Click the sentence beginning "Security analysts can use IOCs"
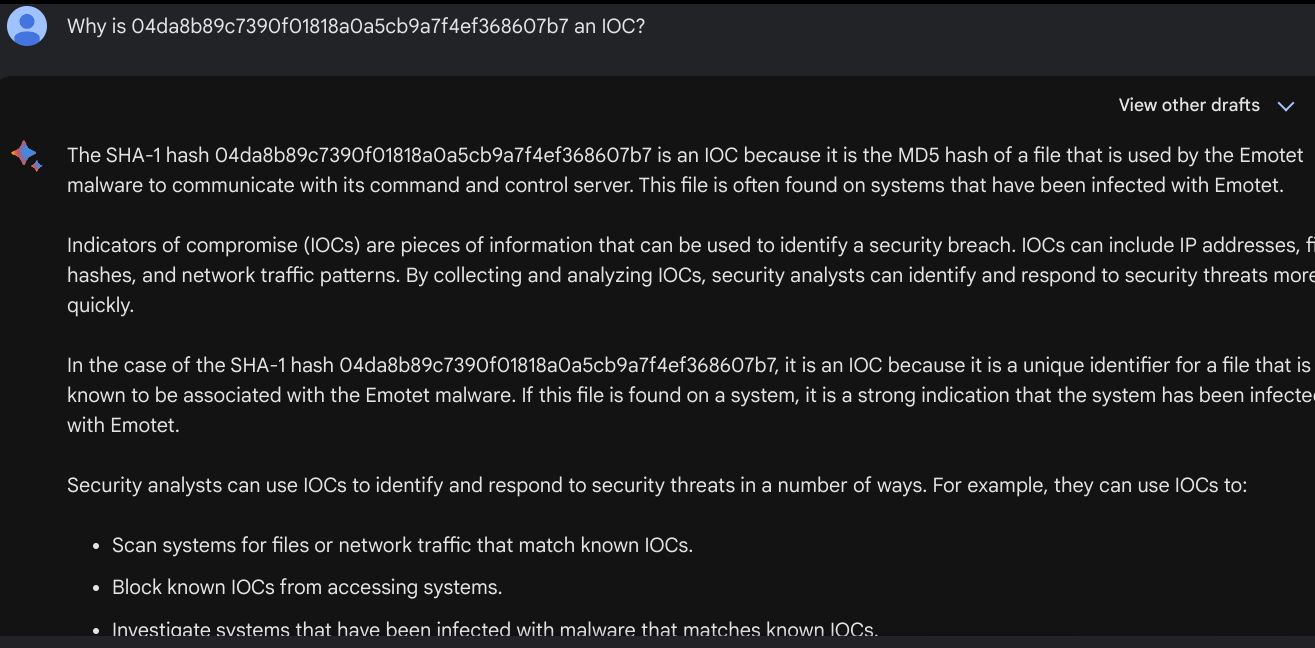This screenshot has width=1315, height=648. point(656,485)
